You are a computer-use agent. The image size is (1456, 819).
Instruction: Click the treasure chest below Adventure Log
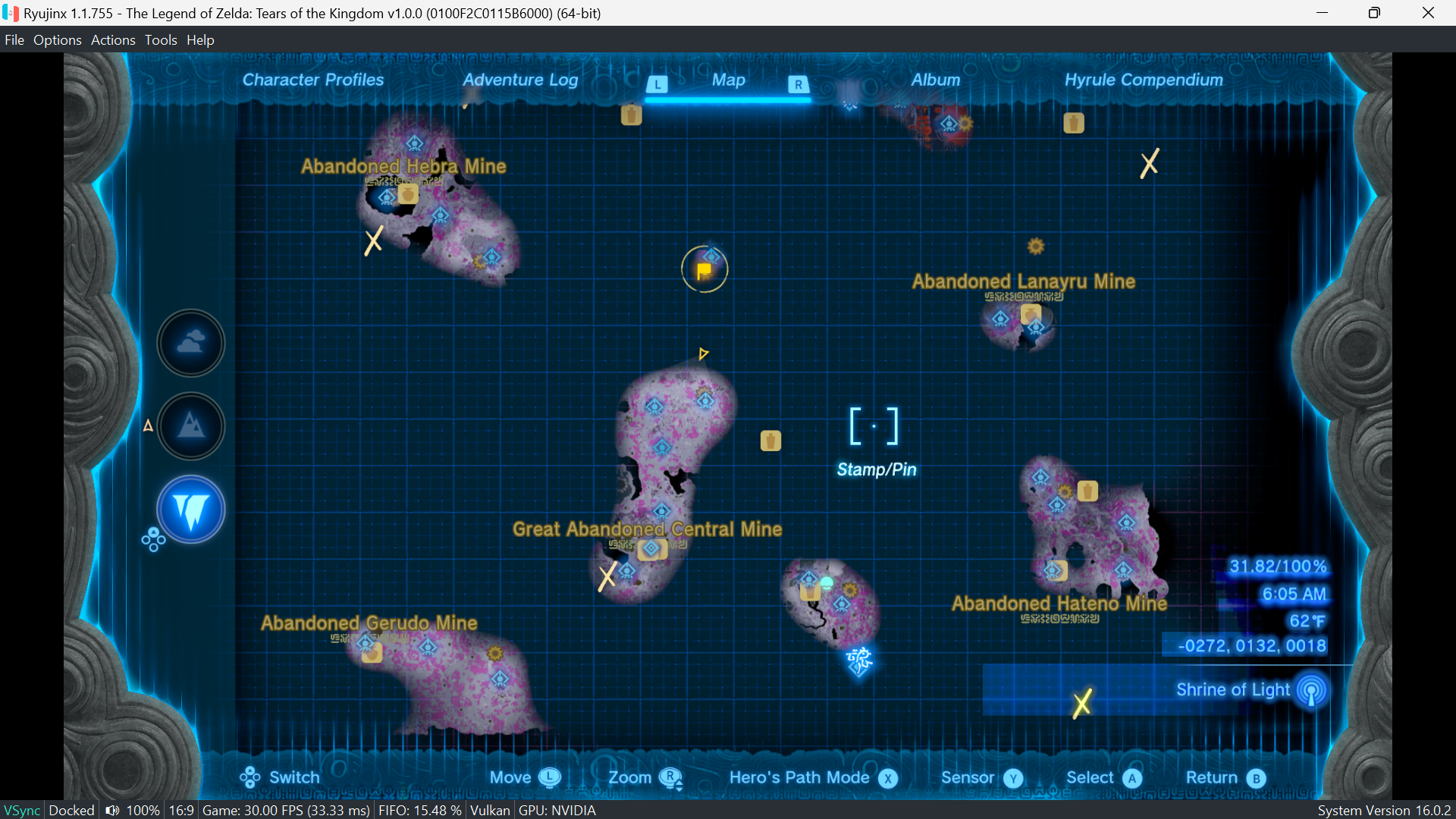coord(631,115)
